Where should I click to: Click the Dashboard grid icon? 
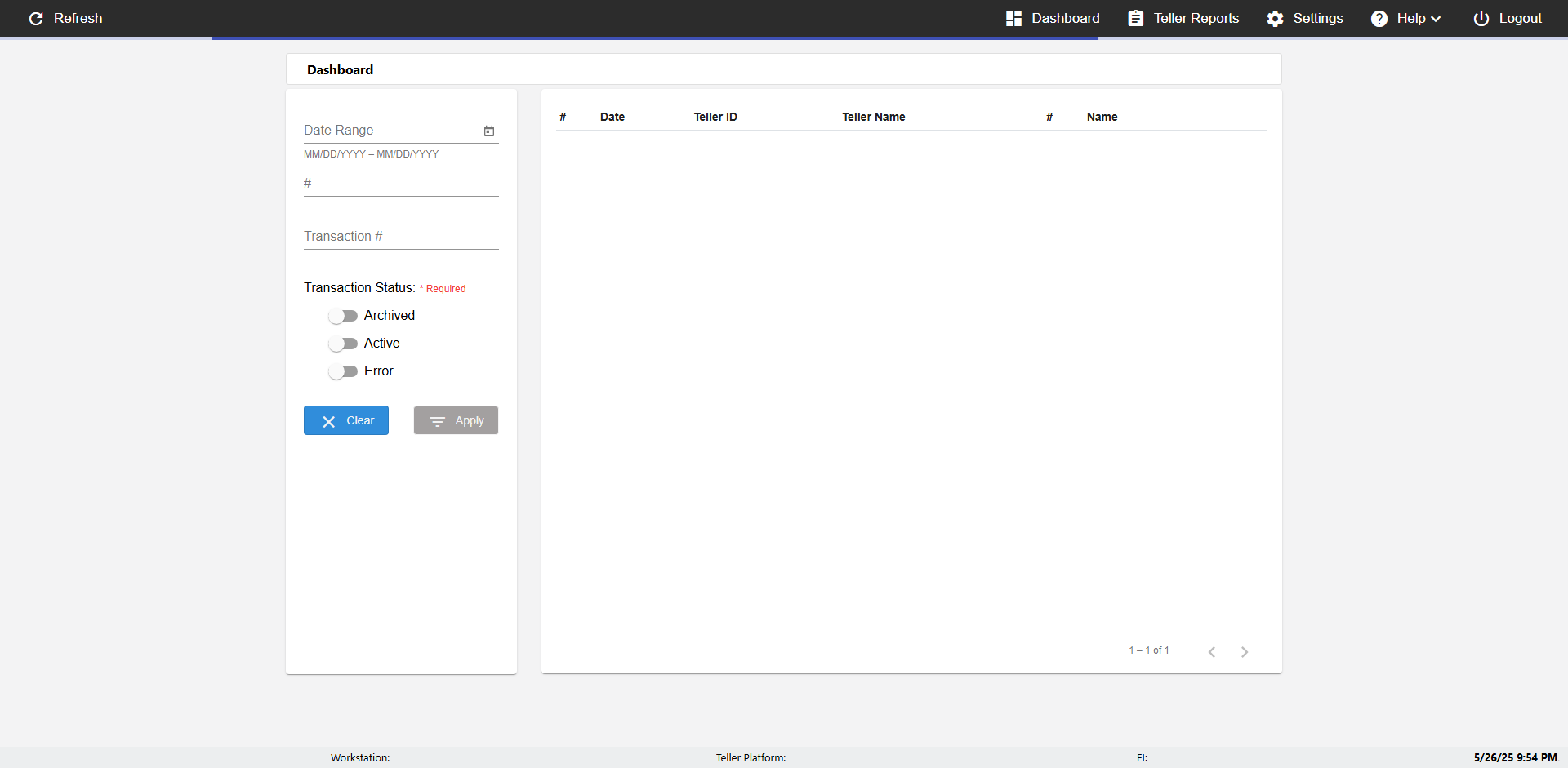click(x=1013, y=19)
